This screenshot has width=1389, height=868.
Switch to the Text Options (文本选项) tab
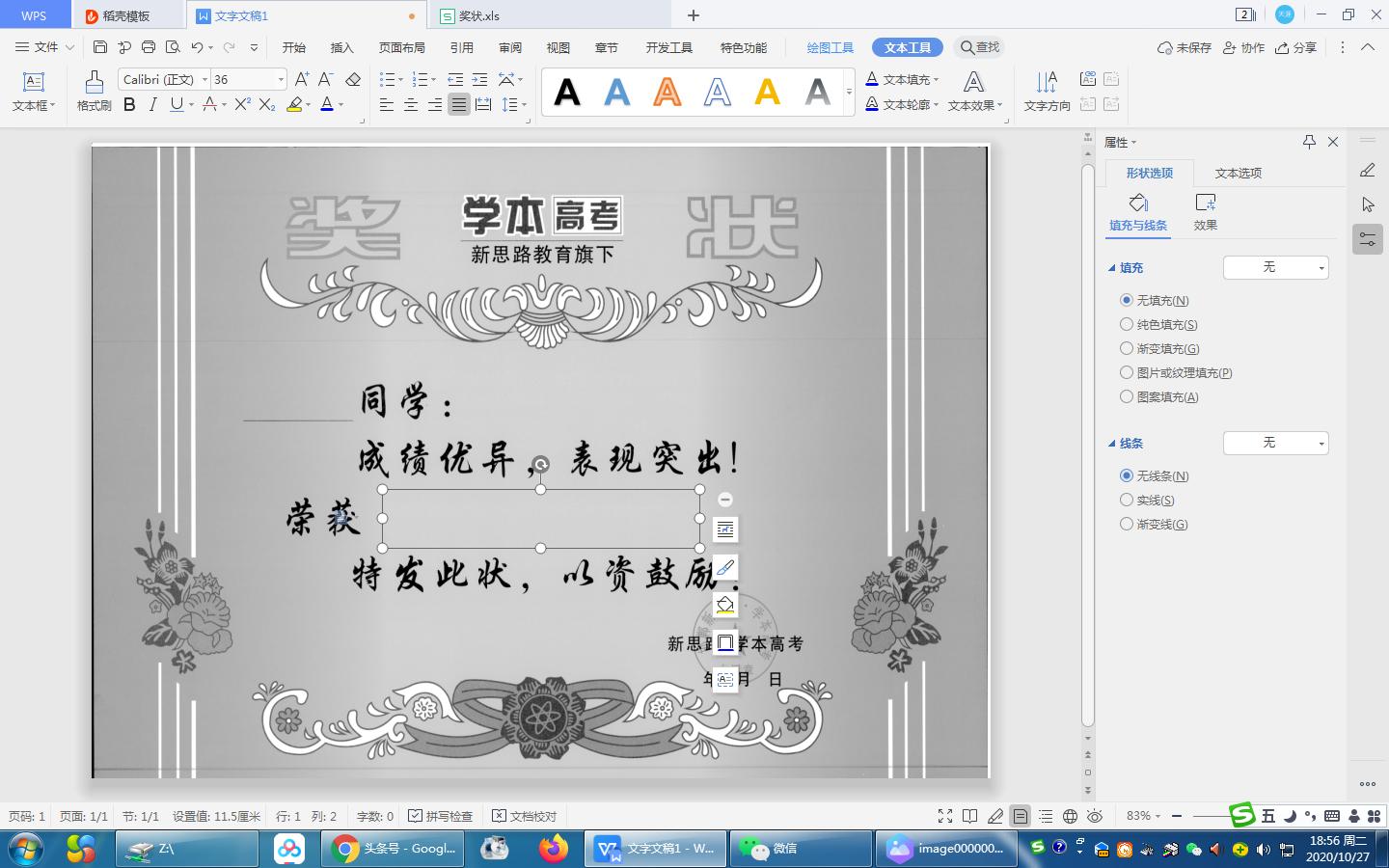pos(1239,173)
